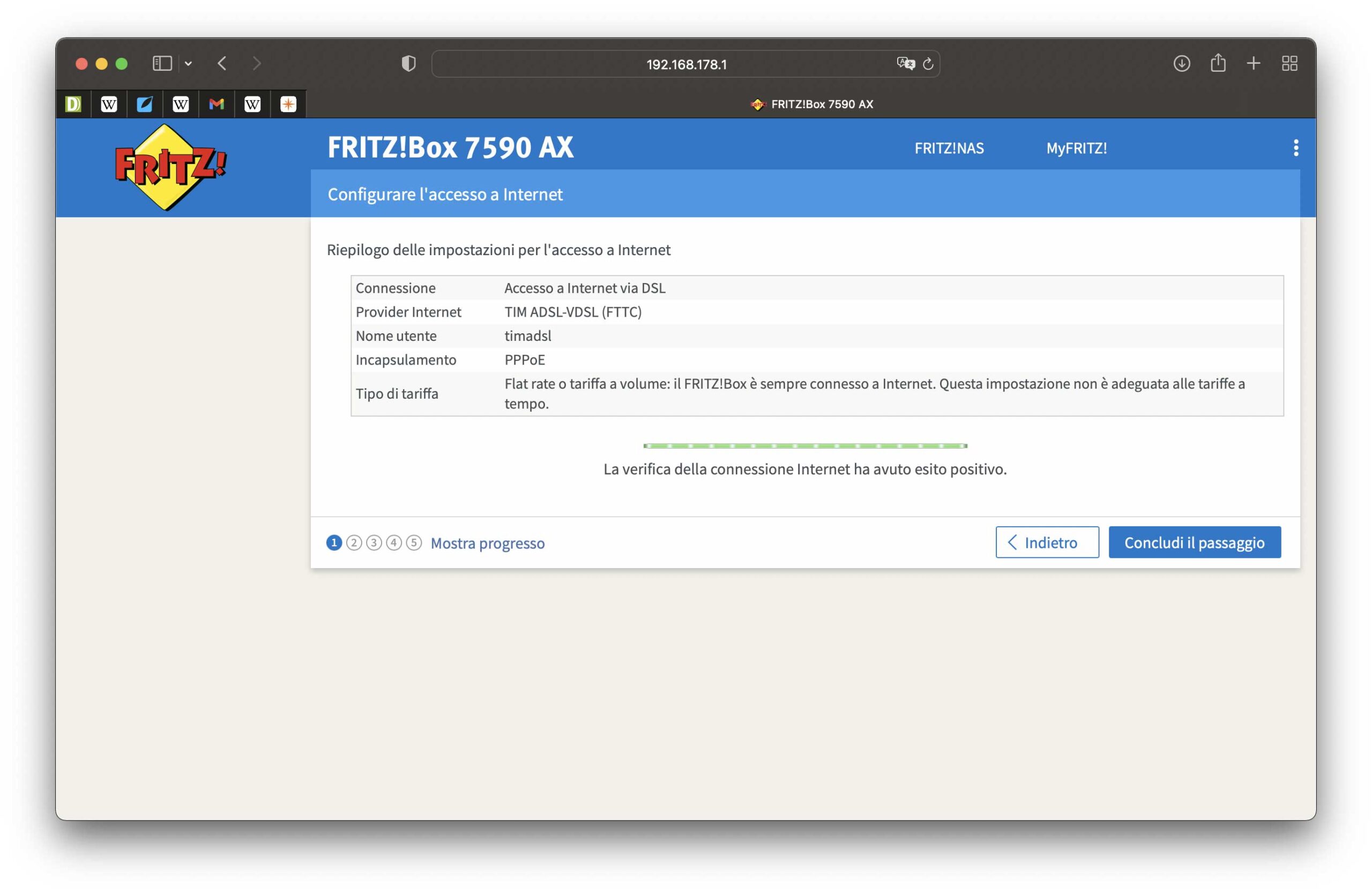Click the share icon in the toolbar
Viewport: 1372px width, 894px height.
(x=1218, y=63)
